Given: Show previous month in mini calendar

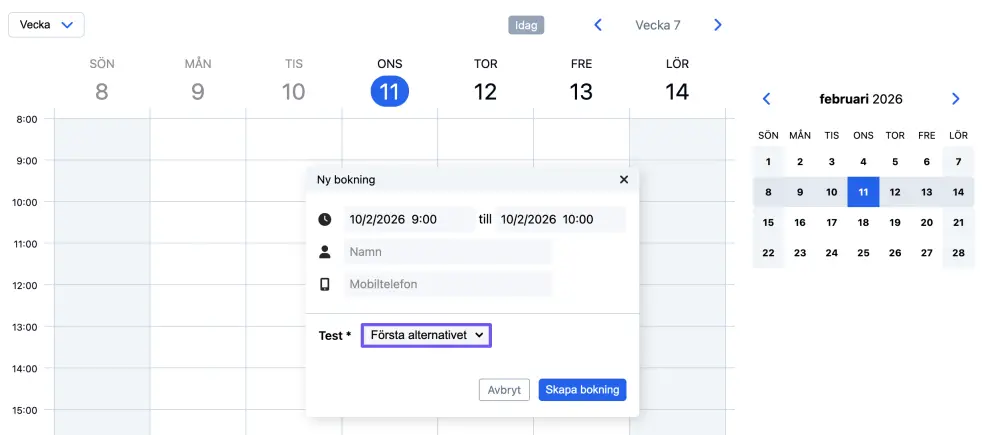Looking at the screenshot, I should 767,99.
